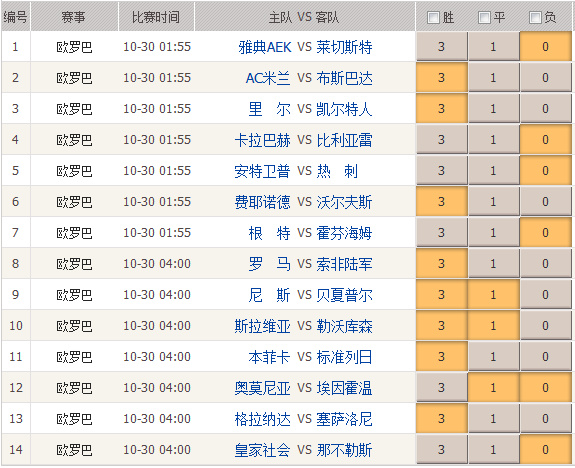This screenshot has height=468, width=575.
Task: Open AC米兰 team link
Action: coord(268,78)
